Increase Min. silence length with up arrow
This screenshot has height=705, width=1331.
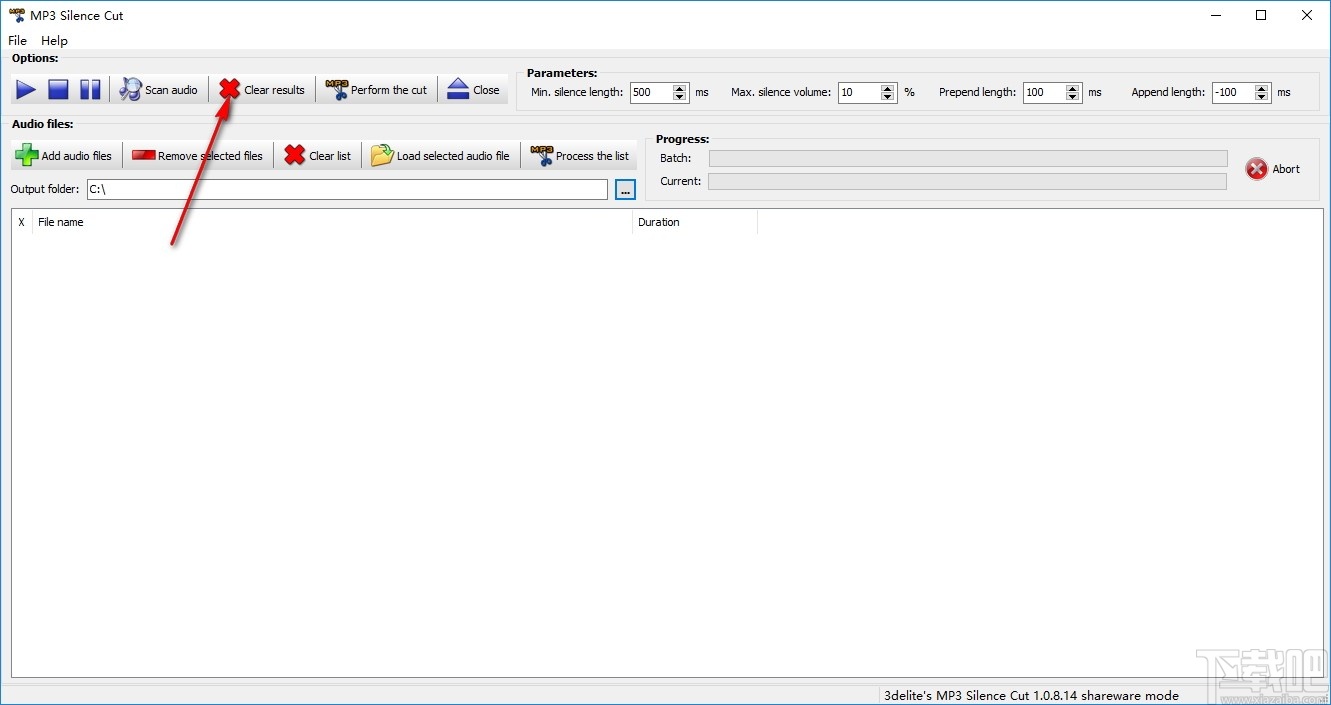pos(680,88)
